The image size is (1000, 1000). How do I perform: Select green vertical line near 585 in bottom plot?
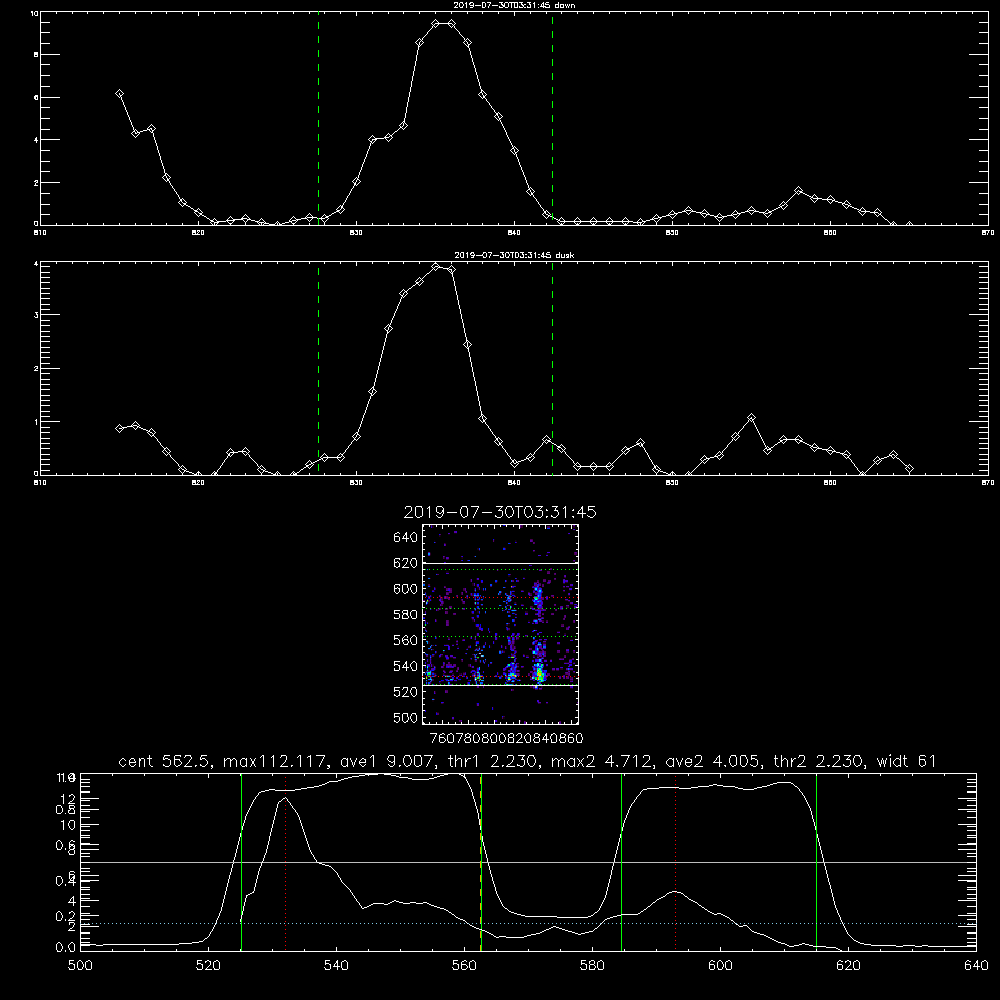621,862
